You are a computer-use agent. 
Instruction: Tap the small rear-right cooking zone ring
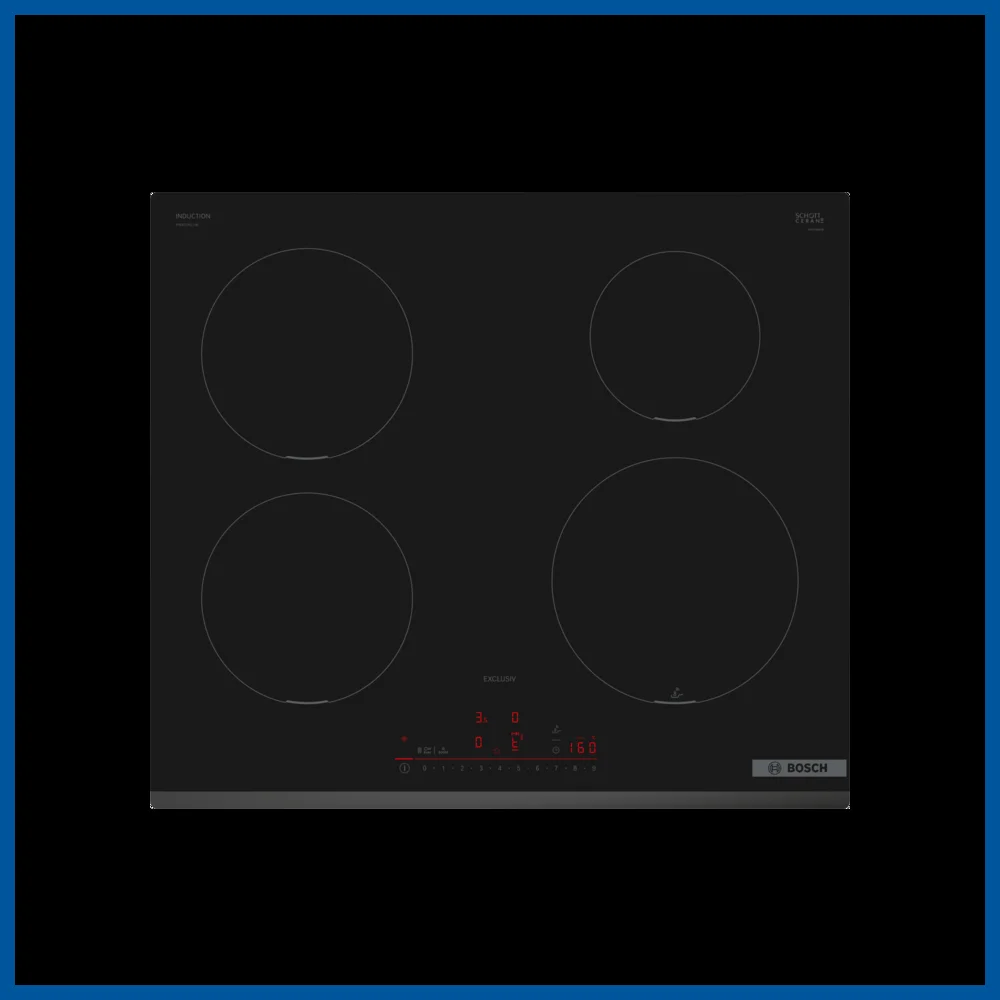(x=675, y=336)
